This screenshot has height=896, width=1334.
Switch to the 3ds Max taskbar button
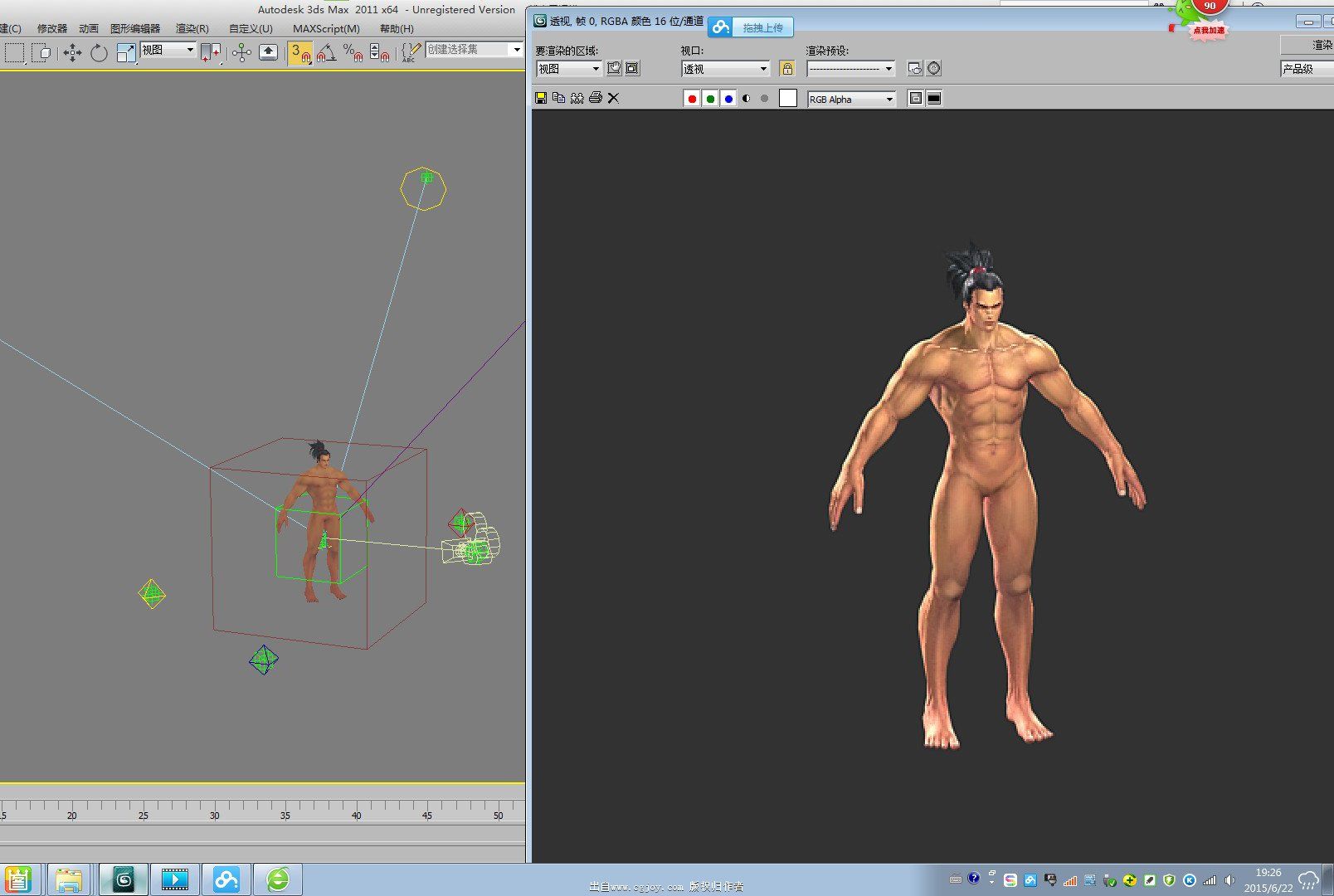click(x=124, y=879)
